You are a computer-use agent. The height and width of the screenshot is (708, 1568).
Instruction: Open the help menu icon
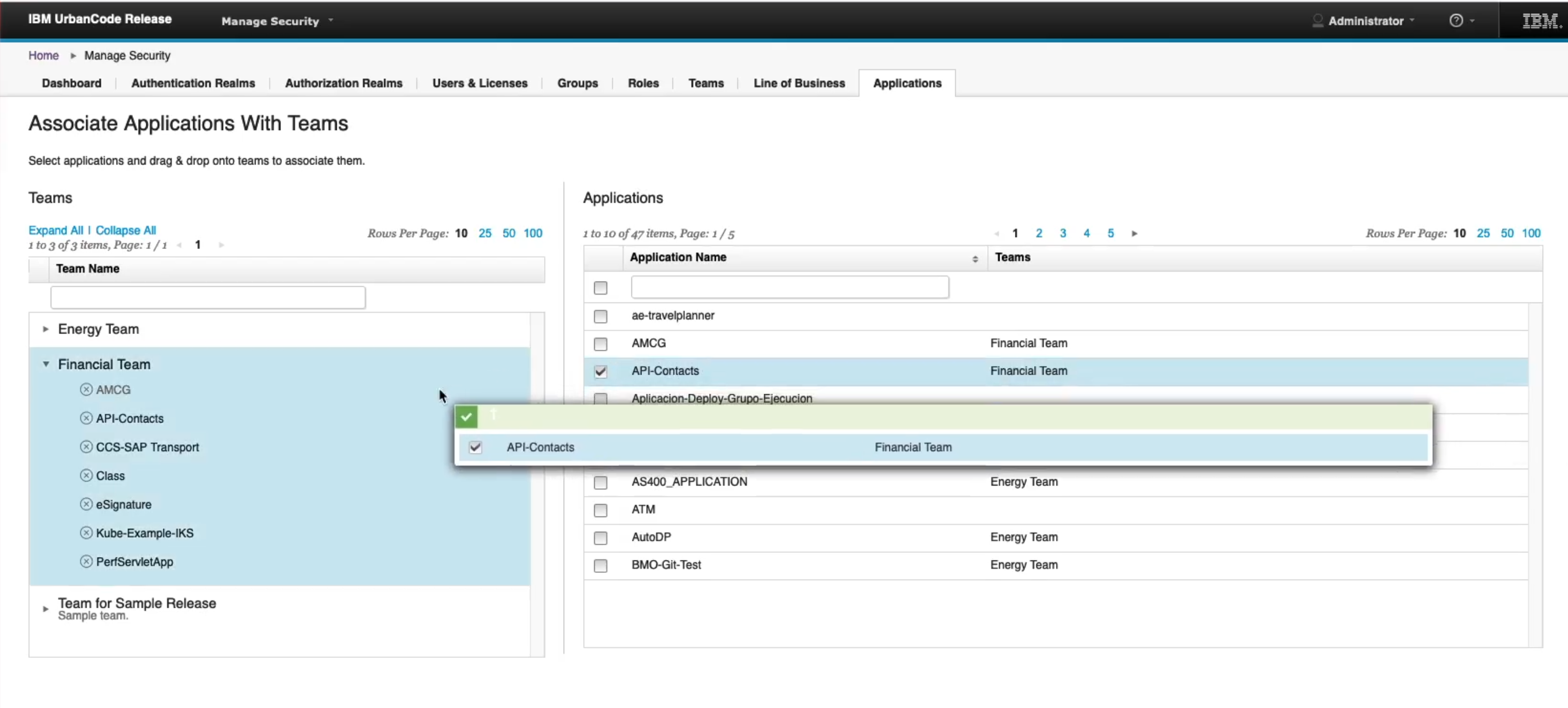[x=1456, y=21]
